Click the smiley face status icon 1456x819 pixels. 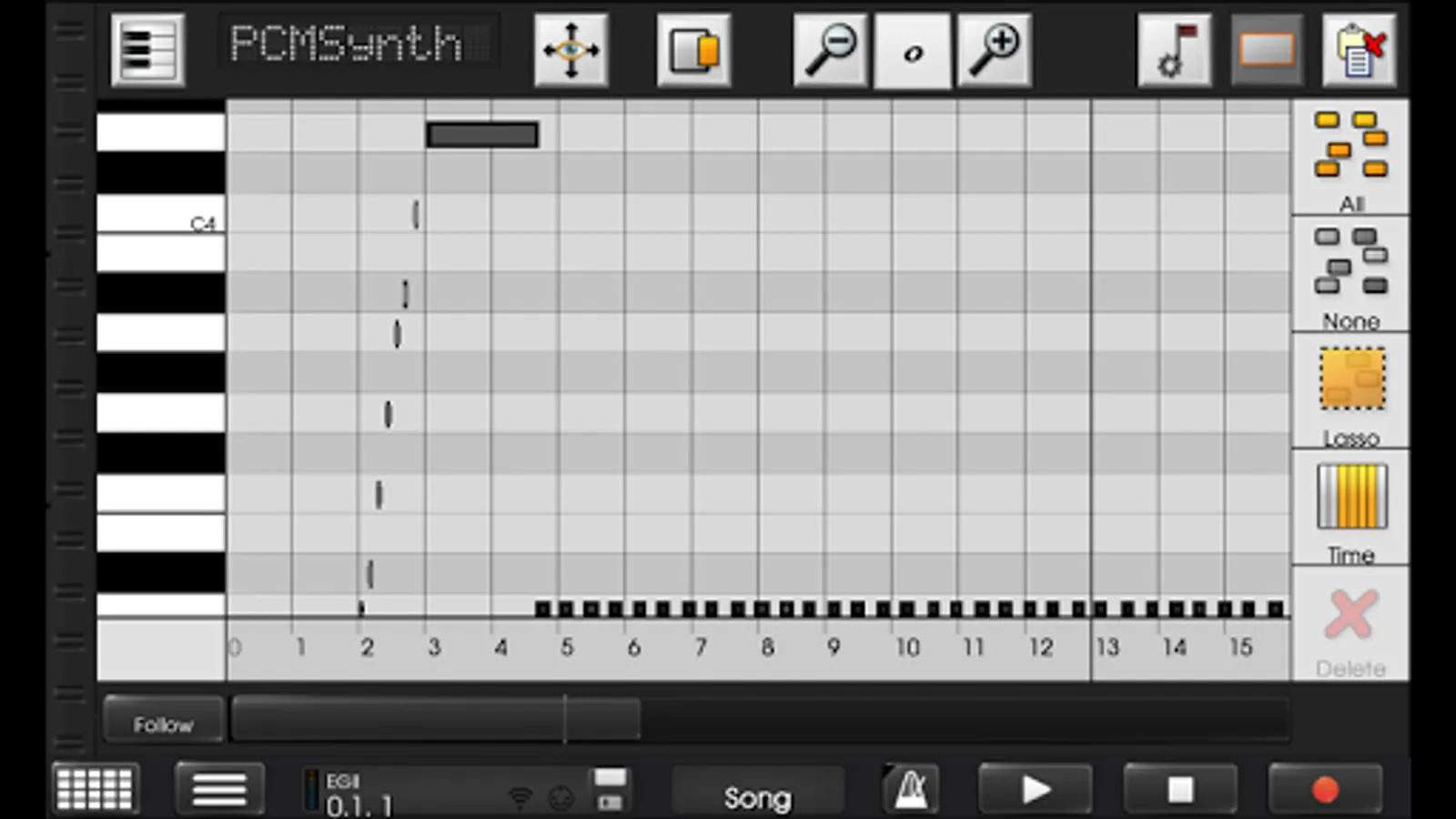click(x=561, y=798)
